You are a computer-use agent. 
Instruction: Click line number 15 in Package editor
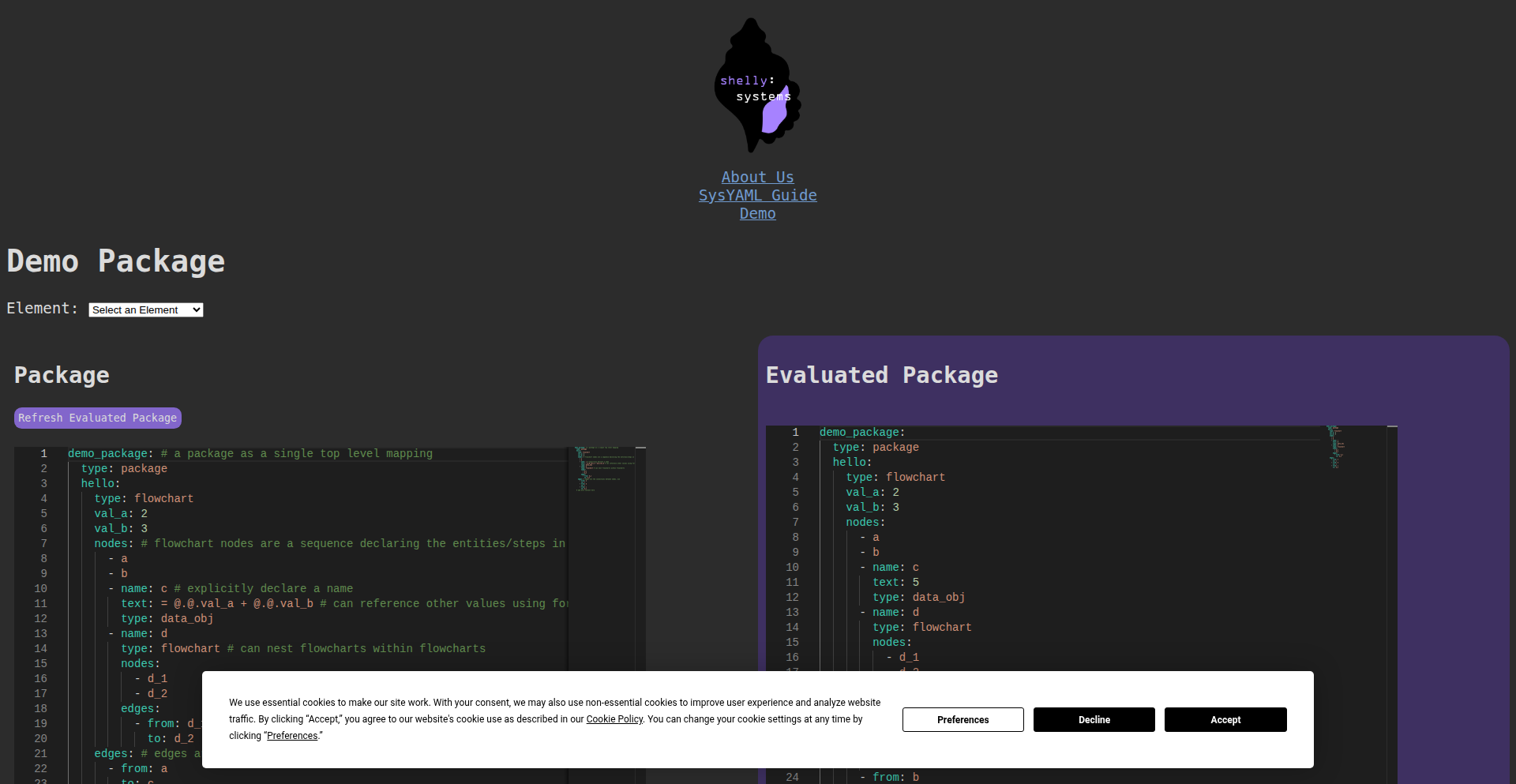pos(41,664)
